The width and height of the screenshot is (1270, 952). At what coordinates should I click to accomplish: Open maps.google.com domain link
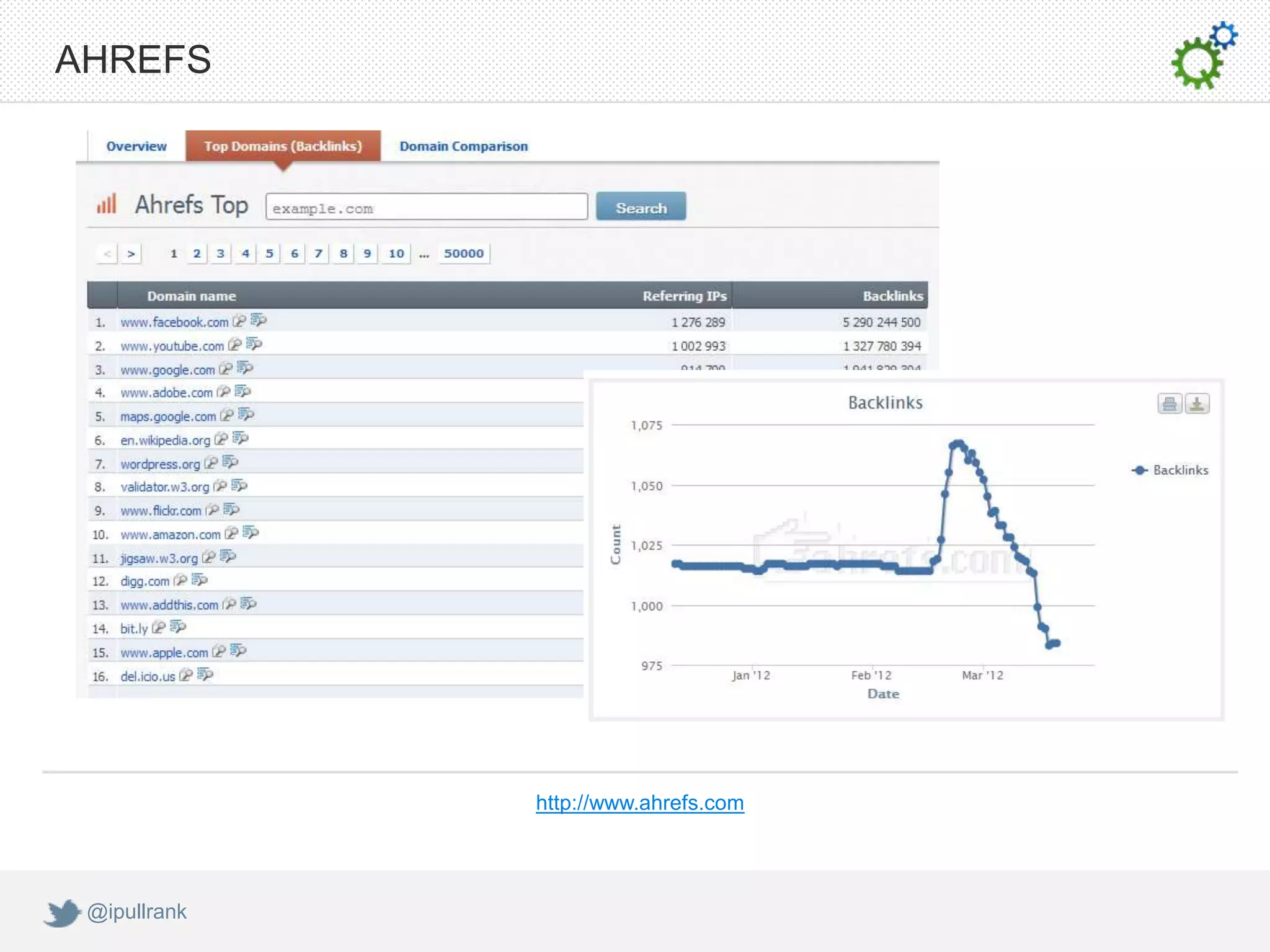pos(168,416)
